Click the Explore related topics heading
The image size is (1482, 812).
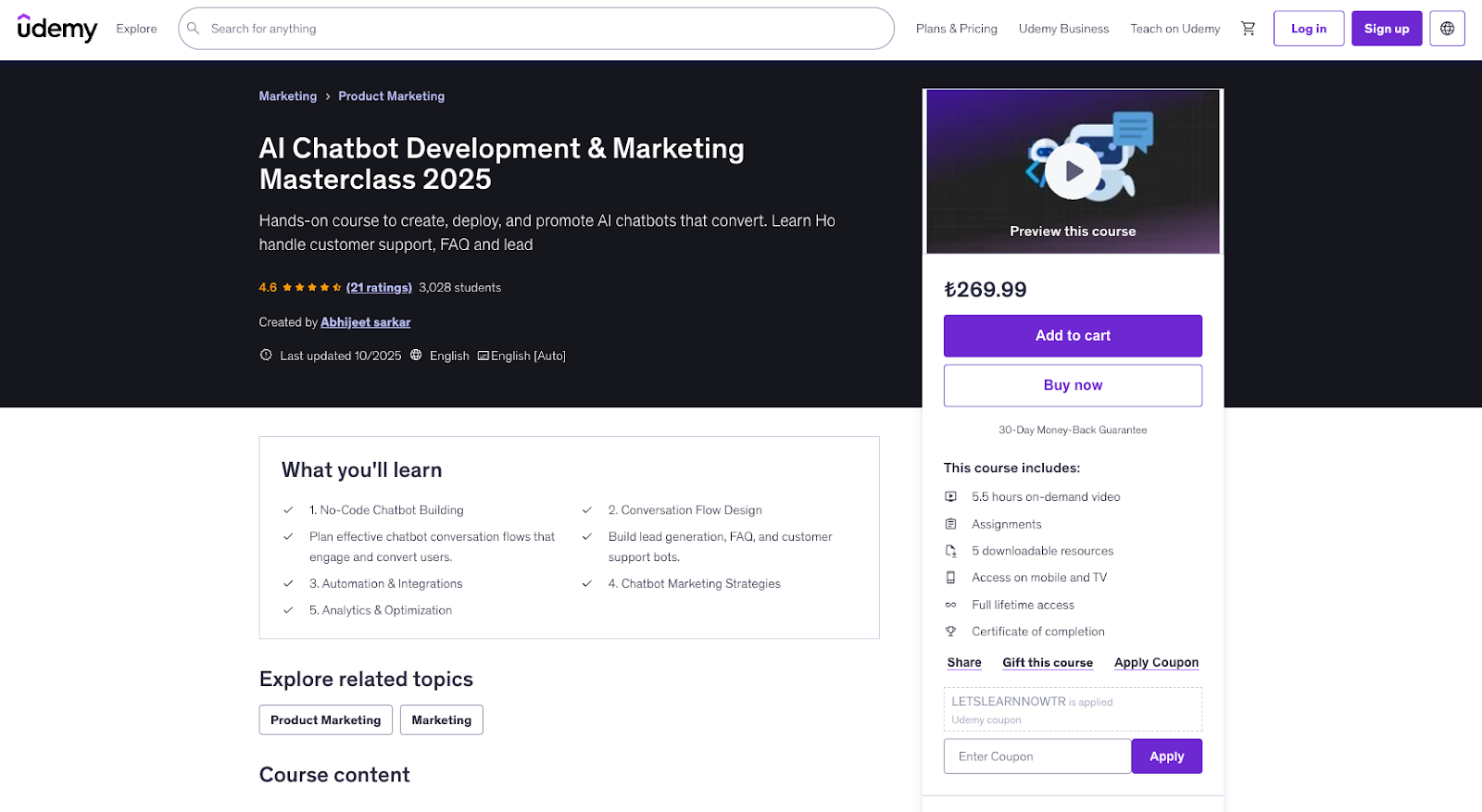coord(366,680)
